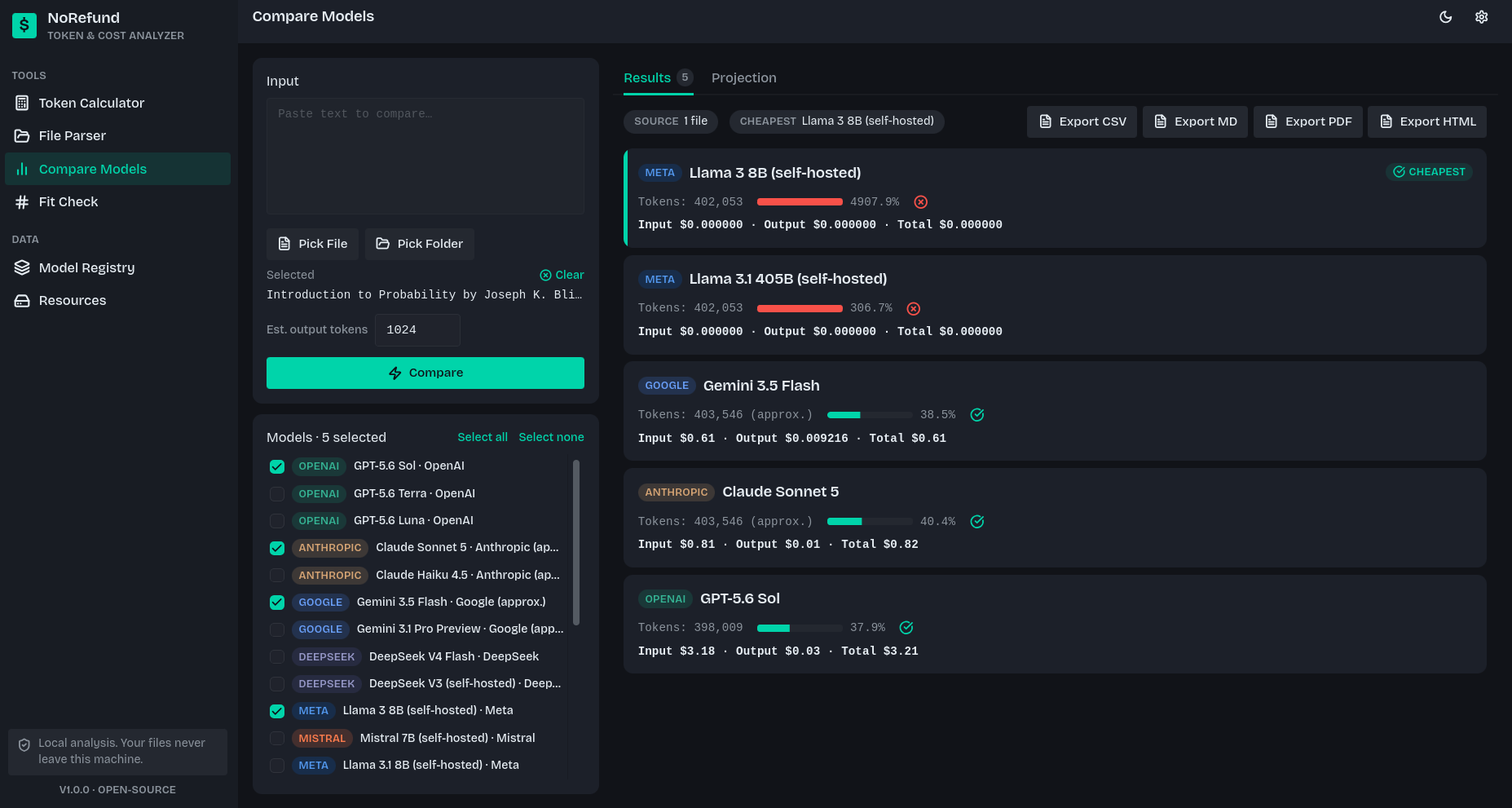Image resolution: width=1512 pixels, height=808 pixels.
Task: Open the File Parser tool
Action: point(117,135)
